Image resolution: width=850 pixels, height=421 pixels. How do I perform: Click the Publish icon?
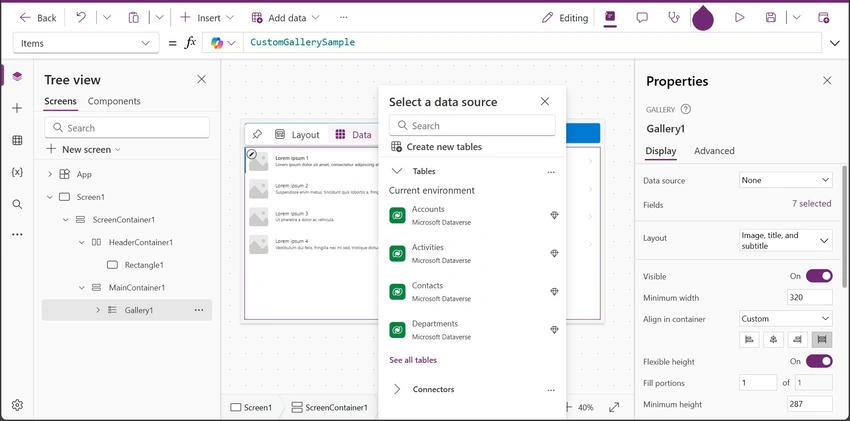point(823,18)
